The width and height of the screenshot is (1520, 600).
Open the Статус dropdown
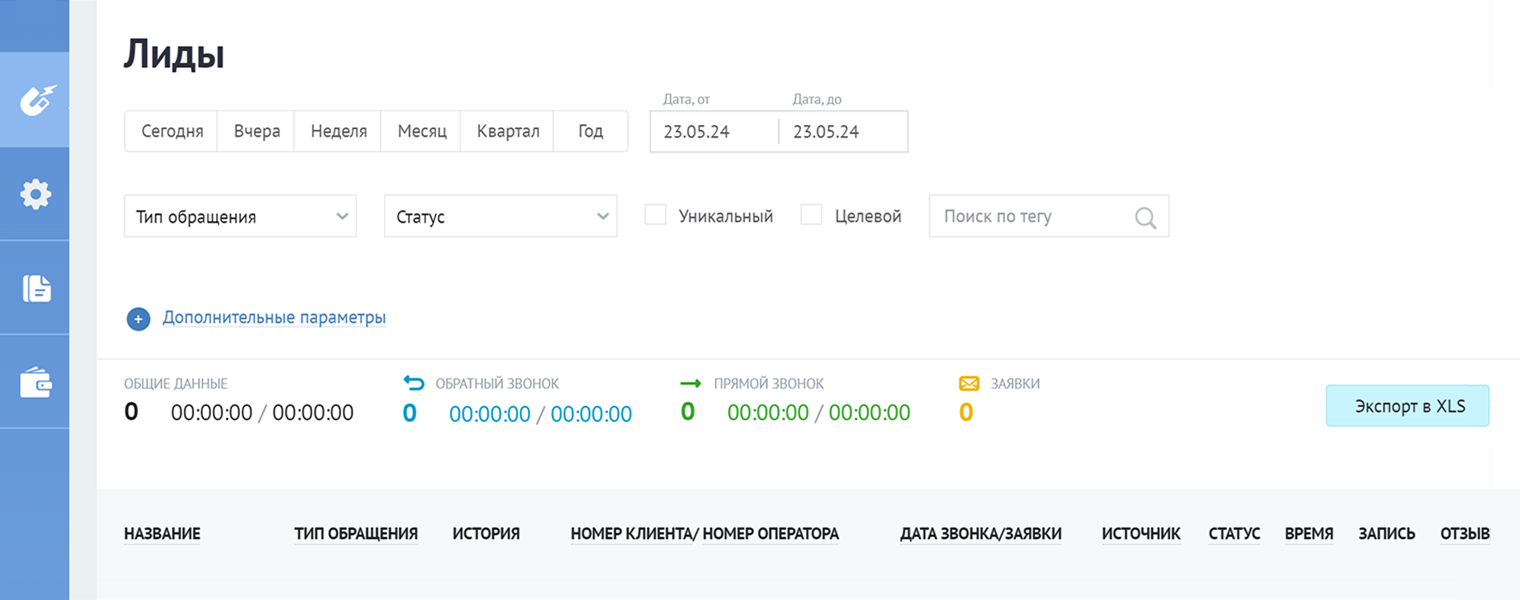click(500, 216)
